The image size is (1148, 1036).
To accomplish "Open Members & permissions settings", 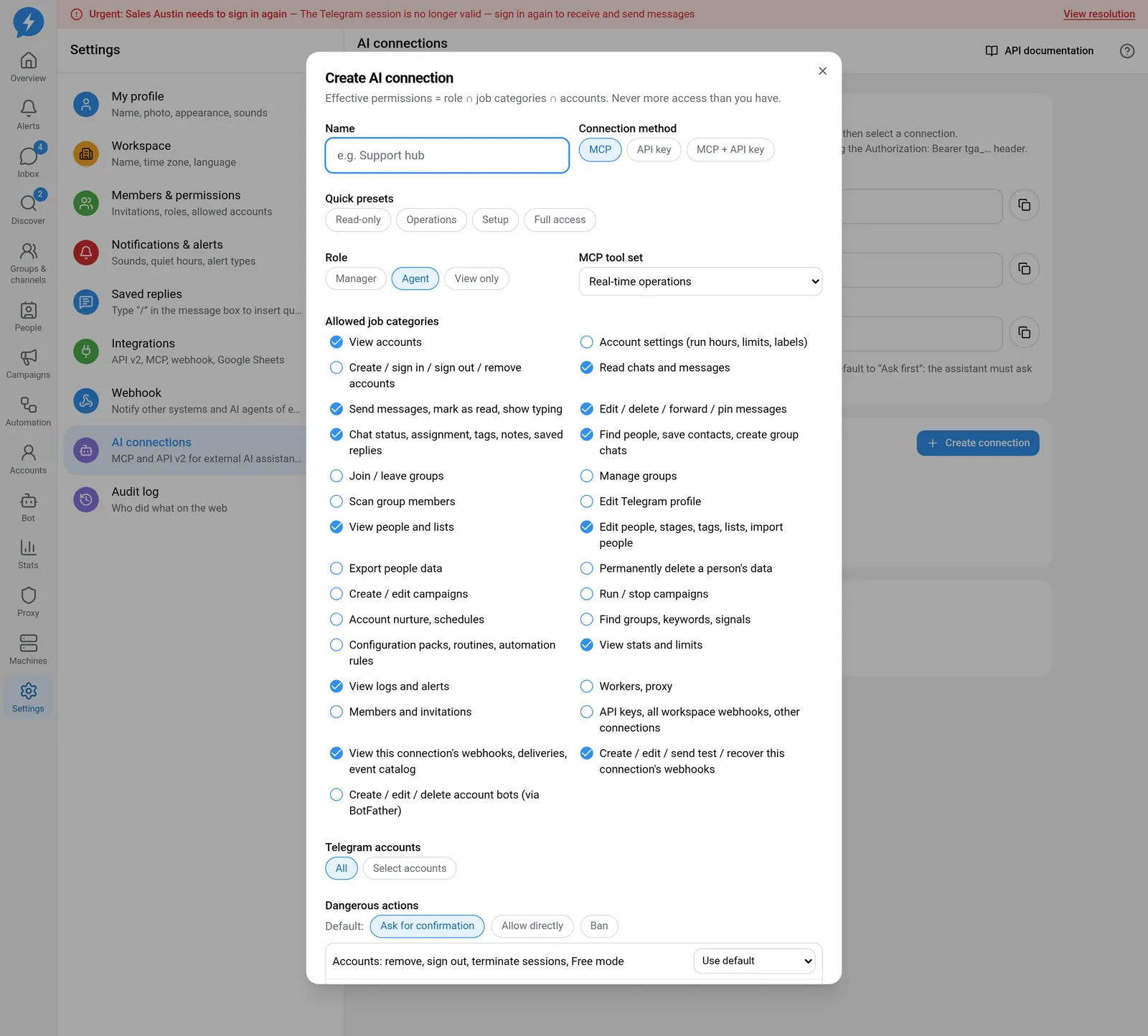I will pyautogui.click(x=187, y=203).
